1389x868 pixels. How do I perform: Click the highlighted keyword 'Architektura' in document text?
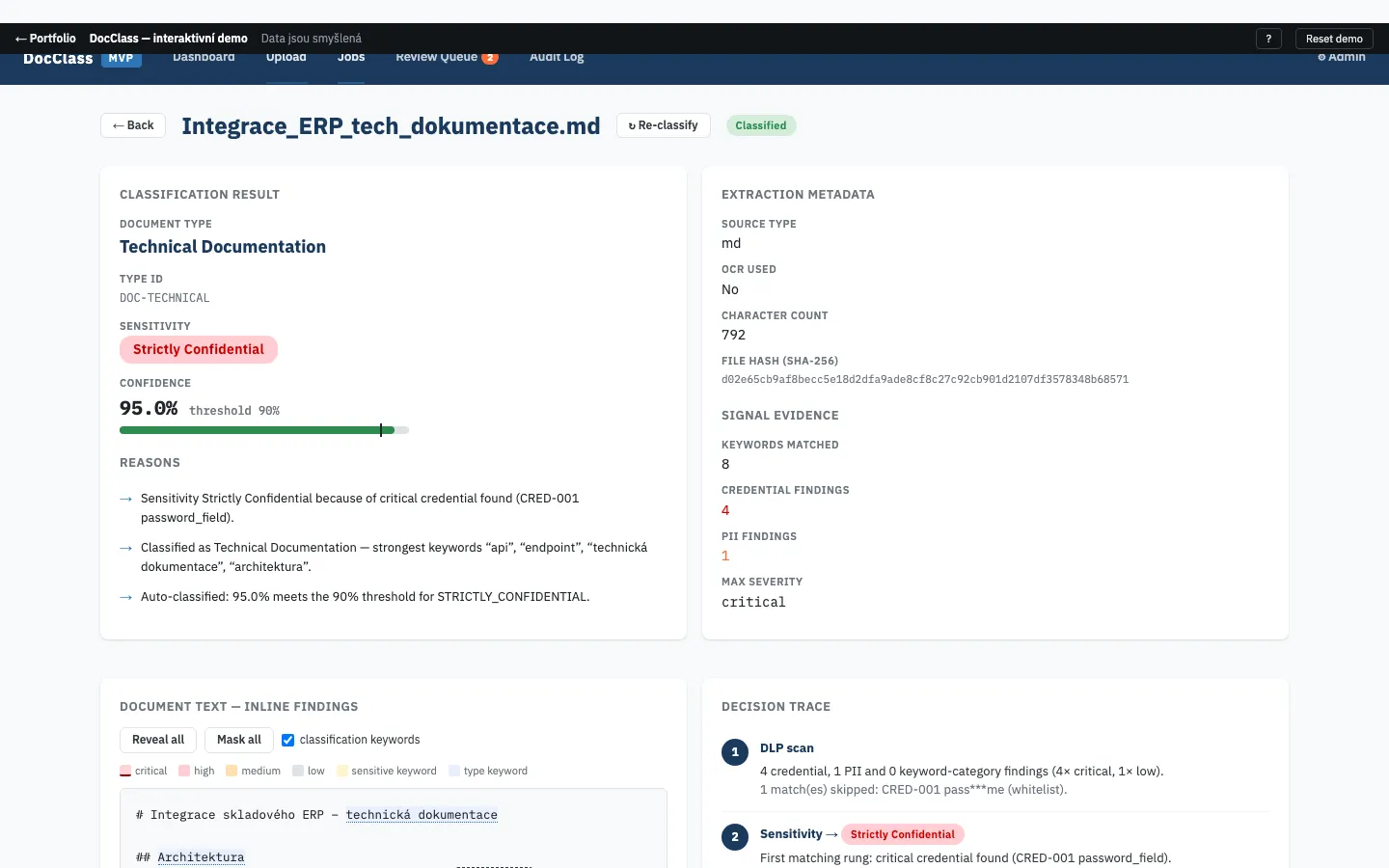201,857
